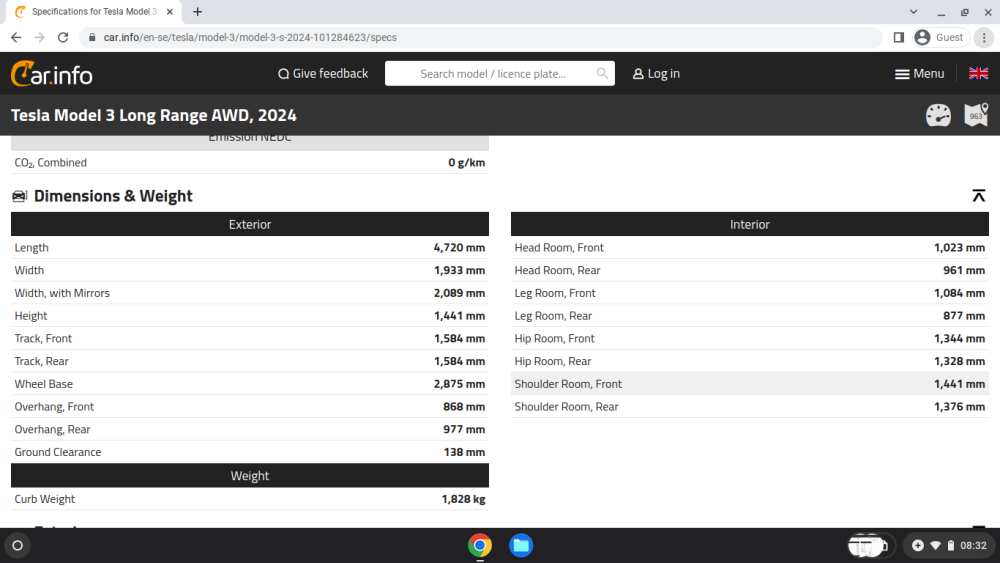Click the Dimensions & Weight car icon
The width and height of the screenshot is (1000, 563).
click(20, 196)
